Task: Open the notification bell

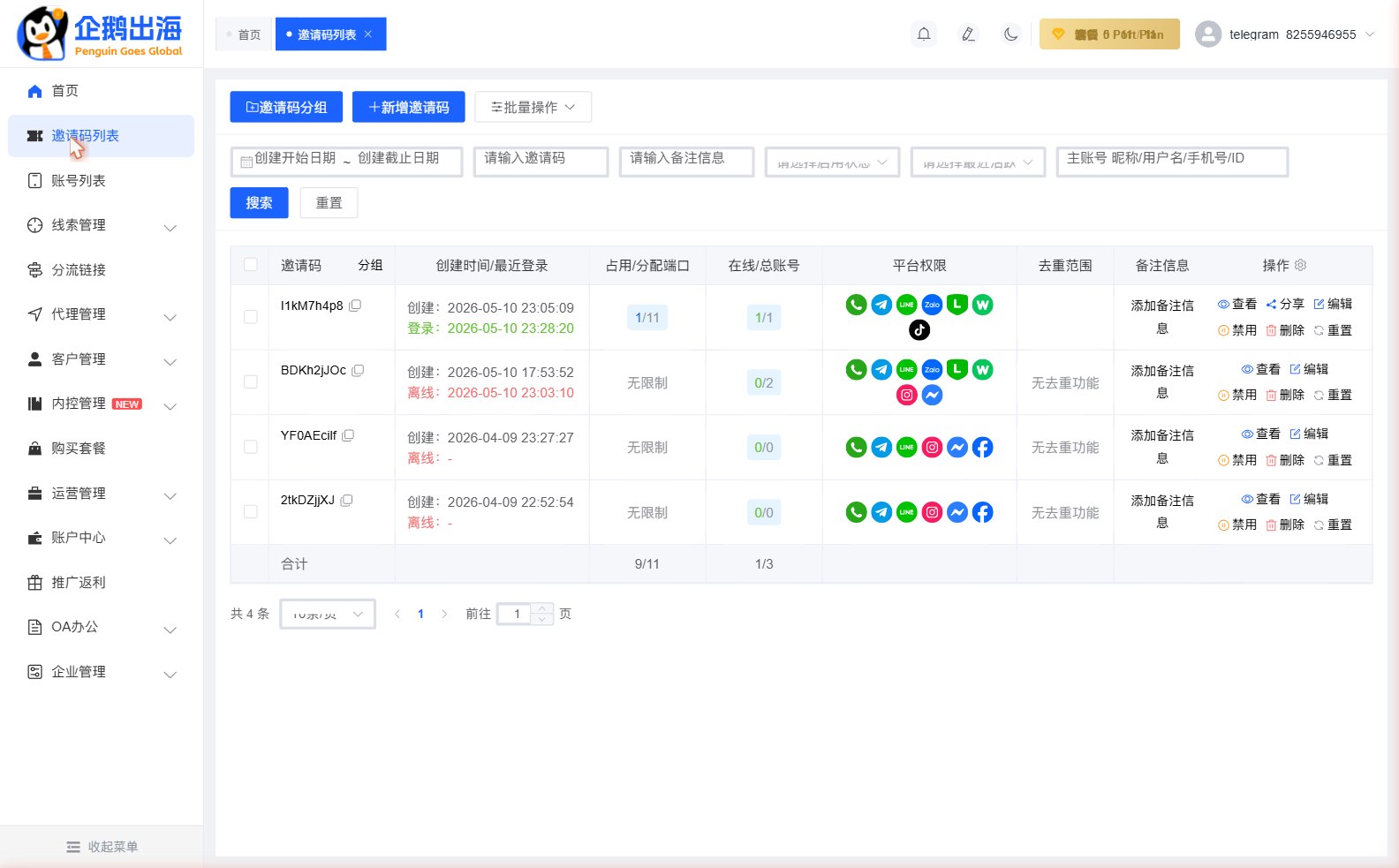Action: pyautogui.click(x=924, y=34)
